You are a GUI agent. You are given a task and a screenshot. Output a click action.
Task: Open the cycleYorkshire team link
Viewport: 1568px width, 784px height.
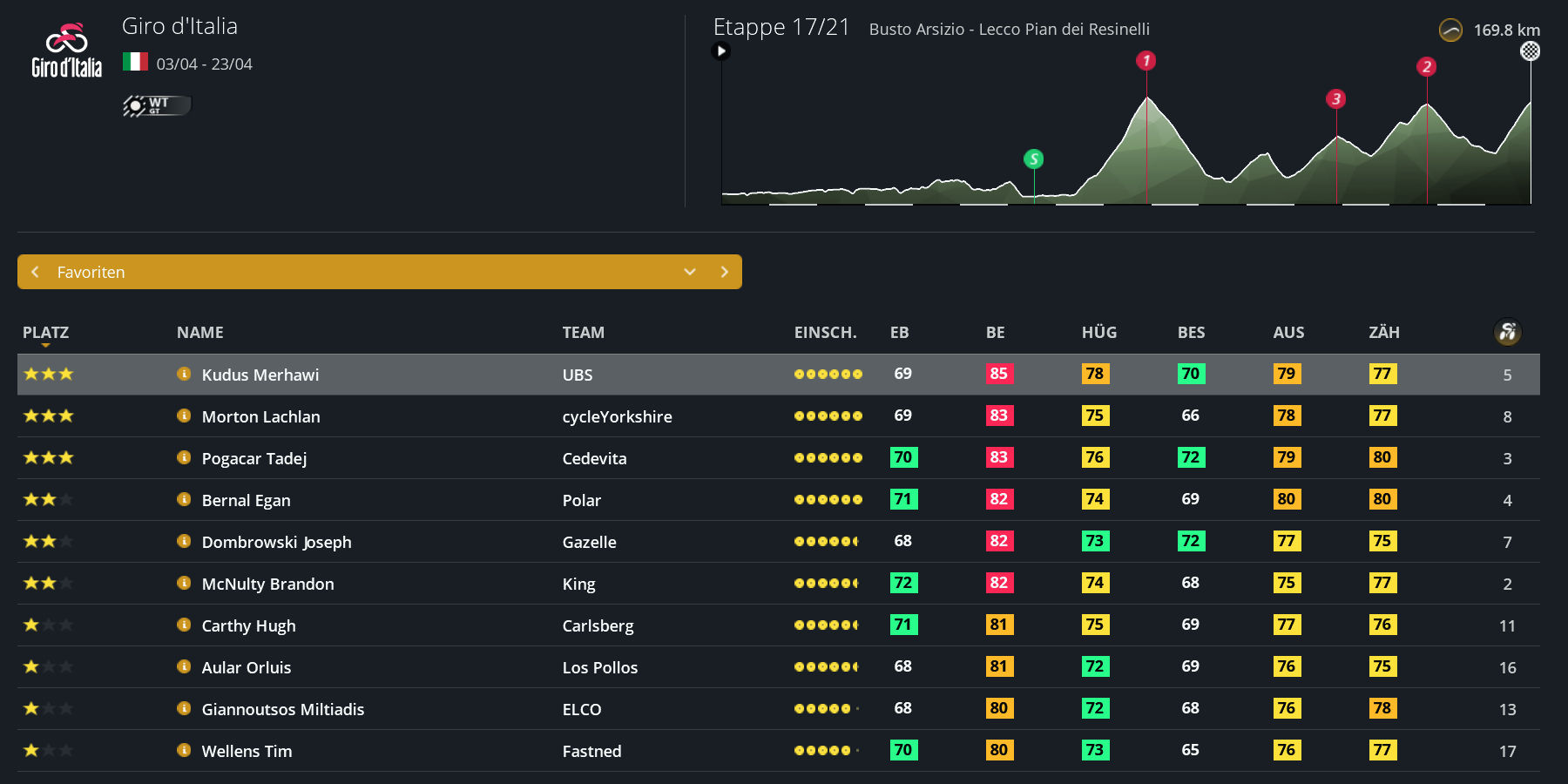[617, 416]
